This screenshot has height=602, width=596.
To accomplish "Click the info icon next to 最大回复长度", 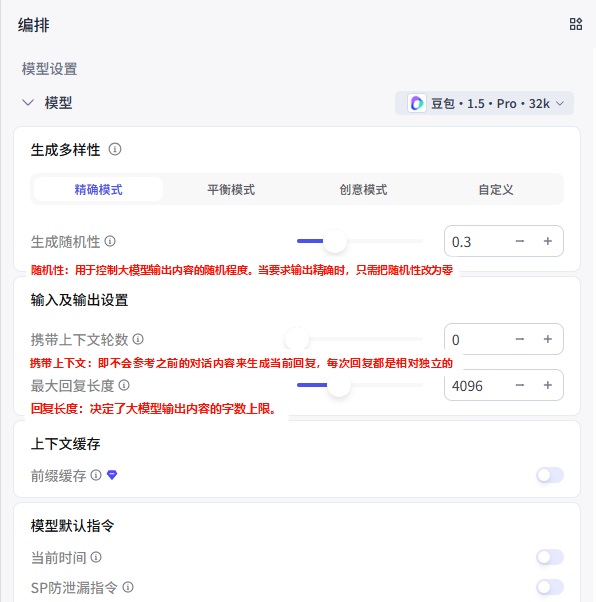I will click(x=124, y=385).
